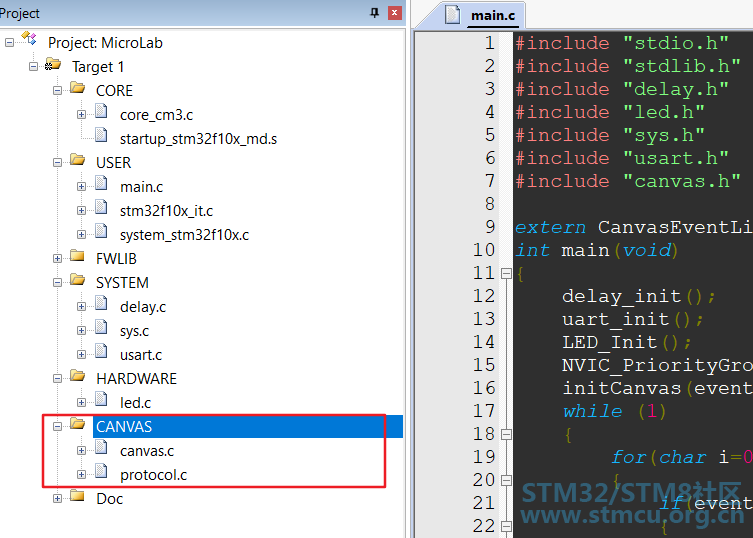Select the highlighted CANVAS group label
The width and height of the screenshot is (753, 538).
point(124,427)
